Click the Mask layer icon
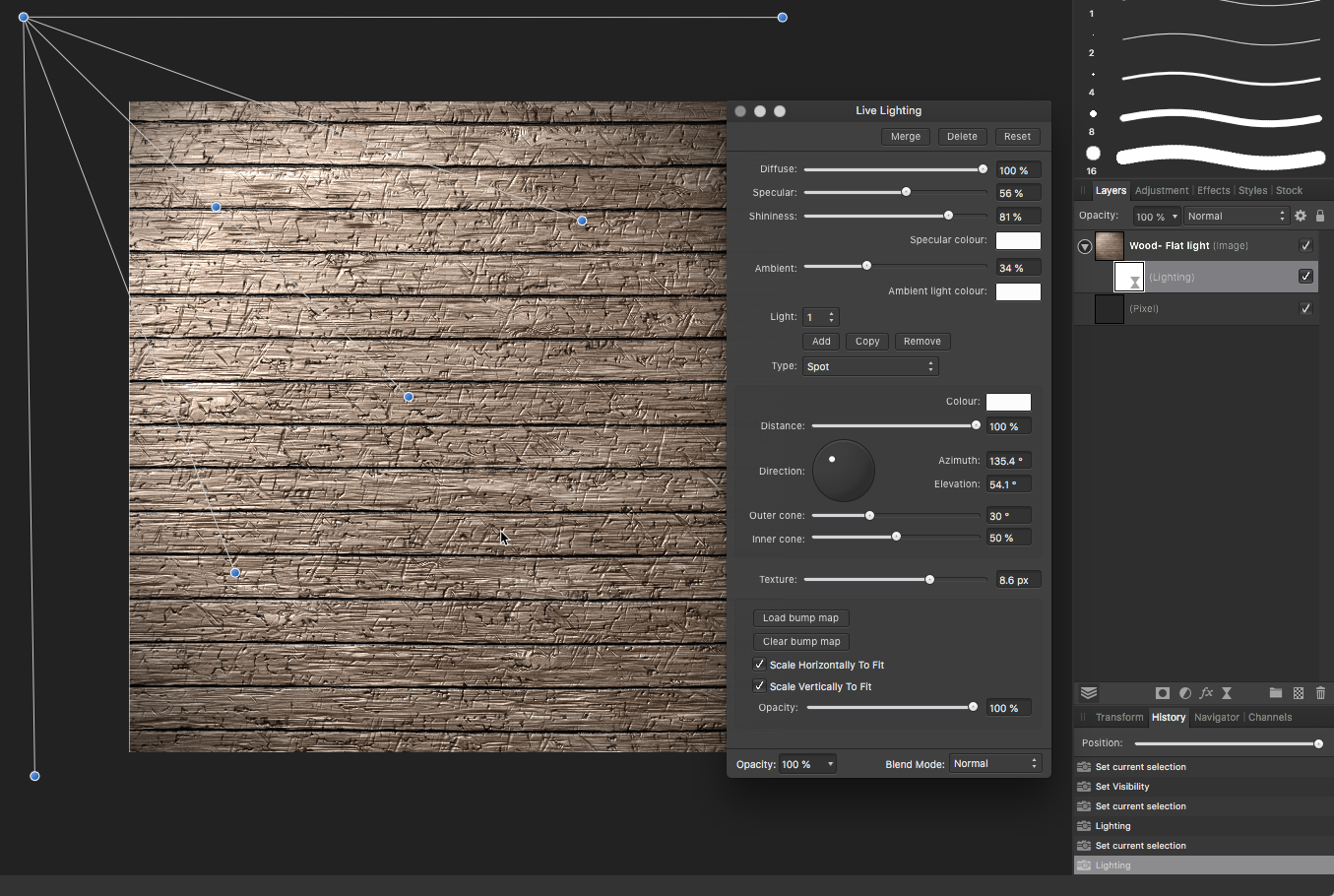 point(1163,693)
